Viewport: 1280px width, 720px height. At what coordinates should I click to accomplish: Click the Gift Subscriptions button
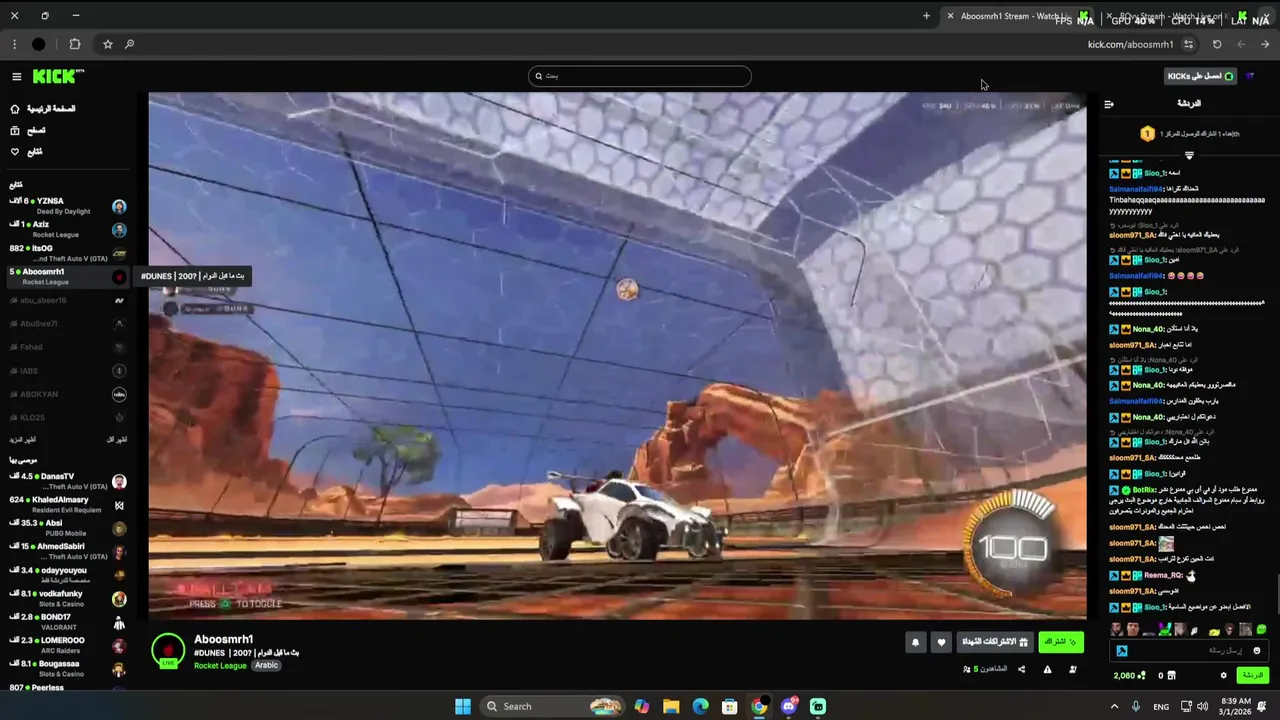(995, 642)
